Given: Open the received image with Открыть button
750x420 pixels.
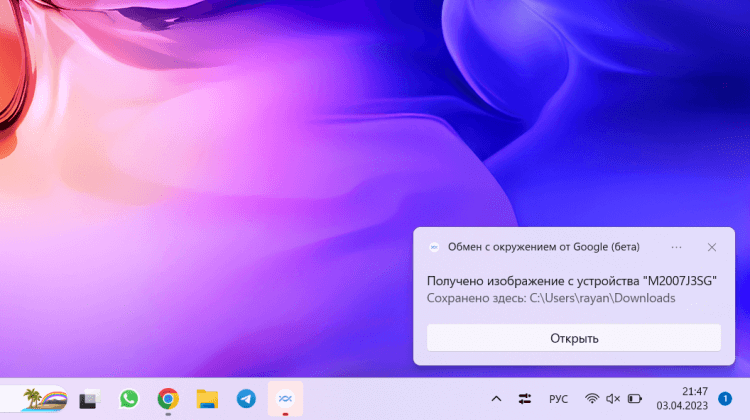Looking at the screenshot, I should pyautogui.click(x=574, y=338).
